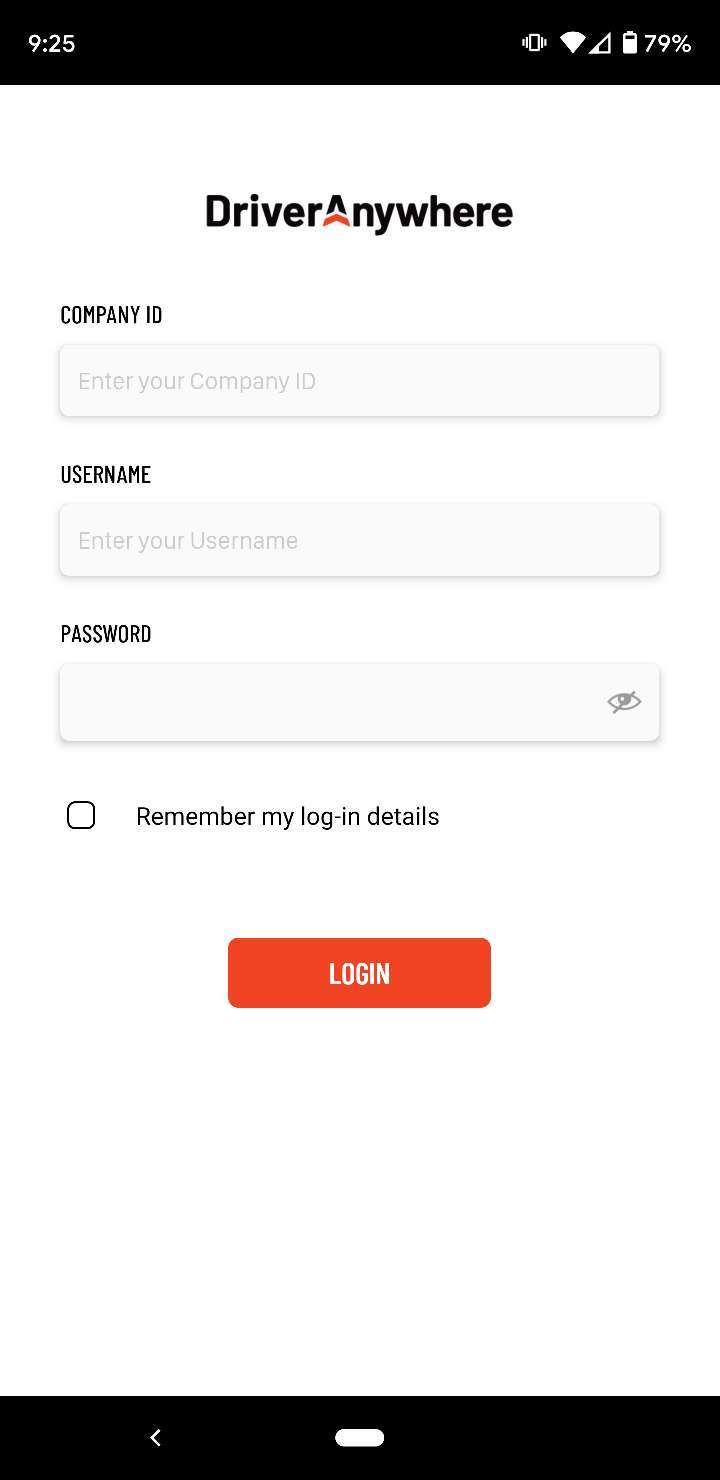Check the box next to remember option
Screen dimensions: 720x1480
click(x=81, y=815)
